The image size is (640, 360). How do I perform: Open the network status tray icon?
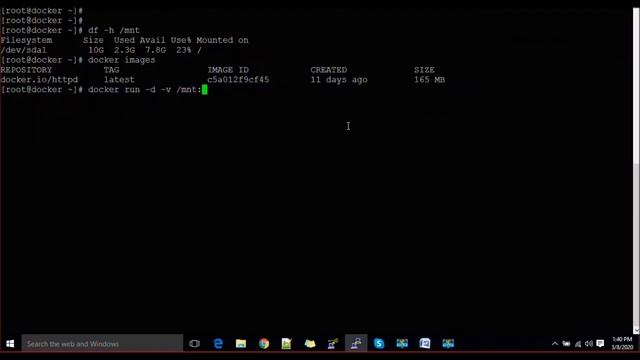[578, 344]
